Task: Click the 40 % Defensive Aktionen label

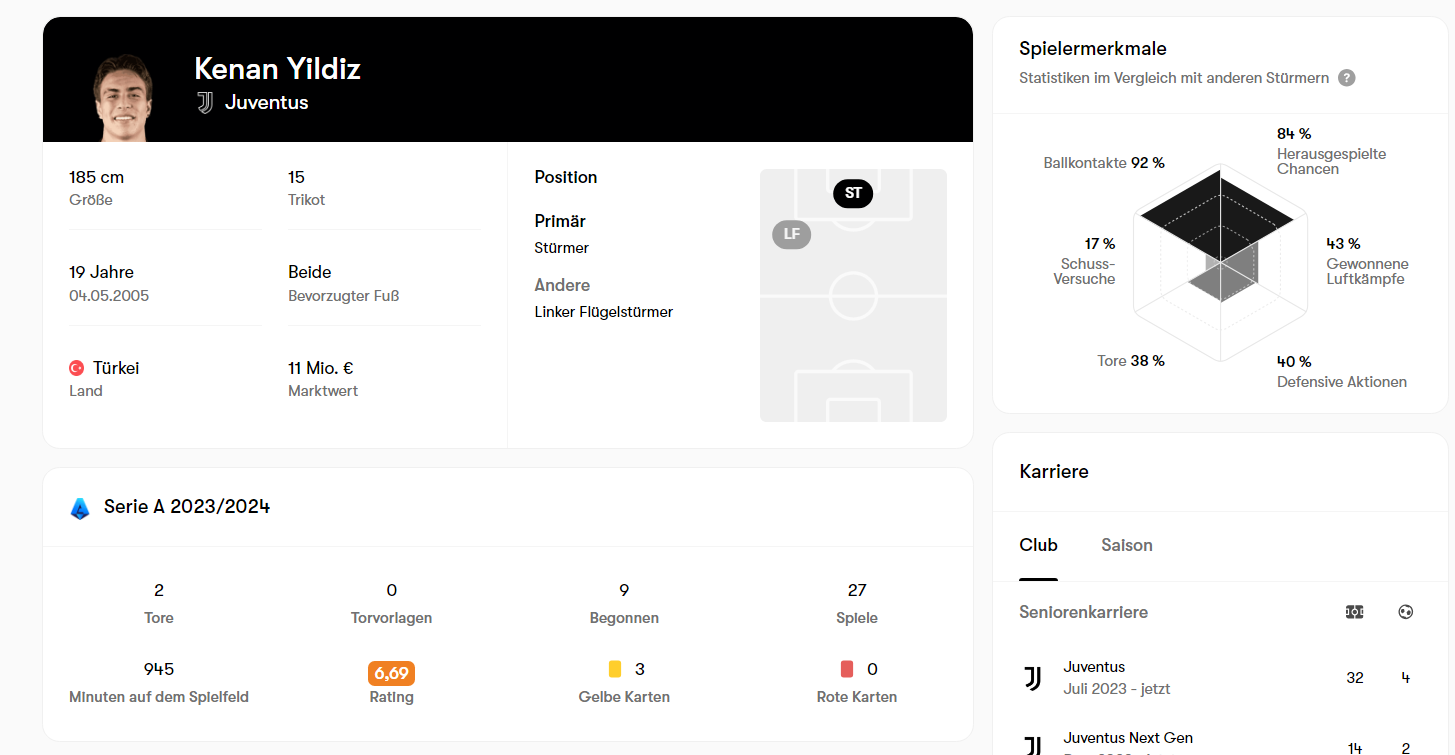Action: [1342, 371]
